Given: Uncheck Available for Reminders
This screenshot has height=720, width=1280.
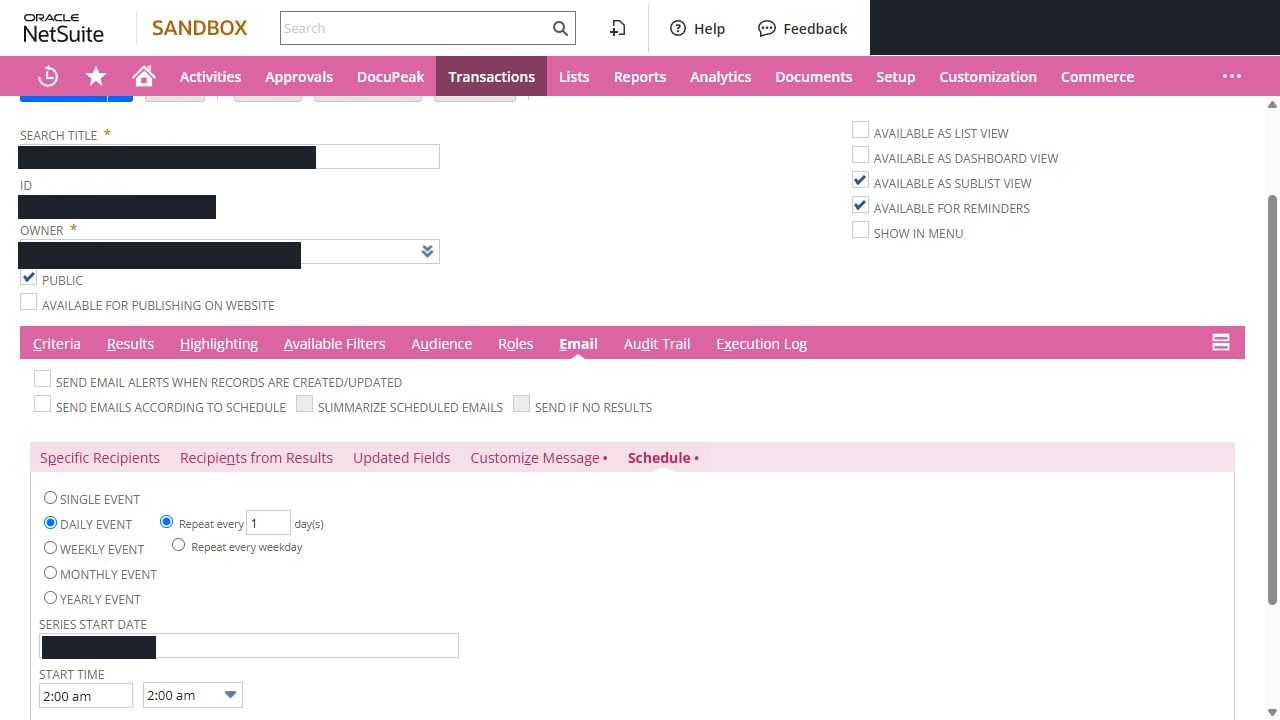Looking at the screenshot, I should [860, 205].
